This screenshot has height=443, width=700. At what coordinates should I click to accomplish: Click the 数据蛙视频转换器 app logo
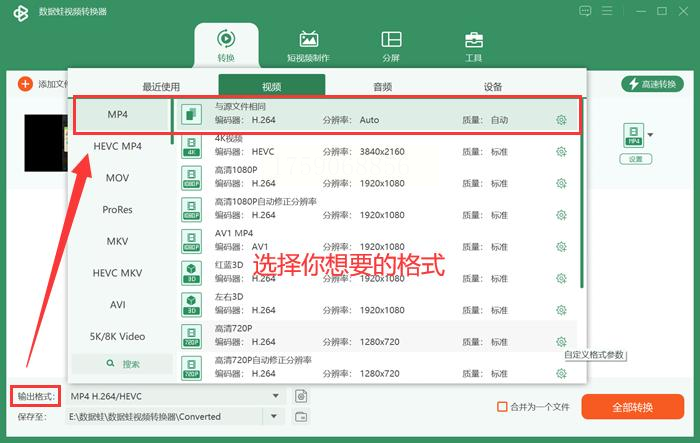pos(21,13)
